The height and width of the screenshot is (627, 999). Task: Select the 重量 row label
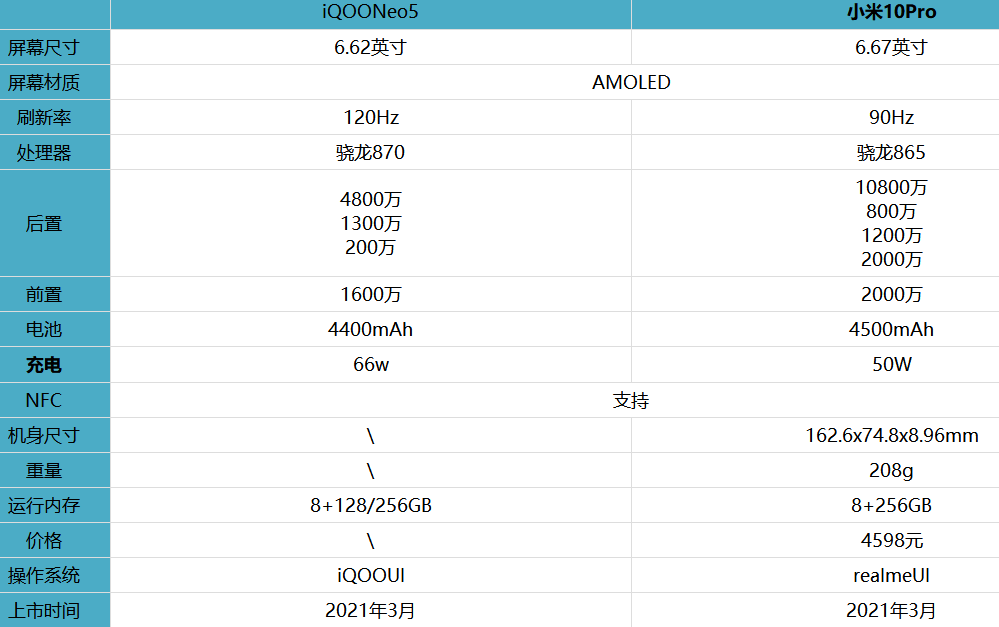click(43, 470)
